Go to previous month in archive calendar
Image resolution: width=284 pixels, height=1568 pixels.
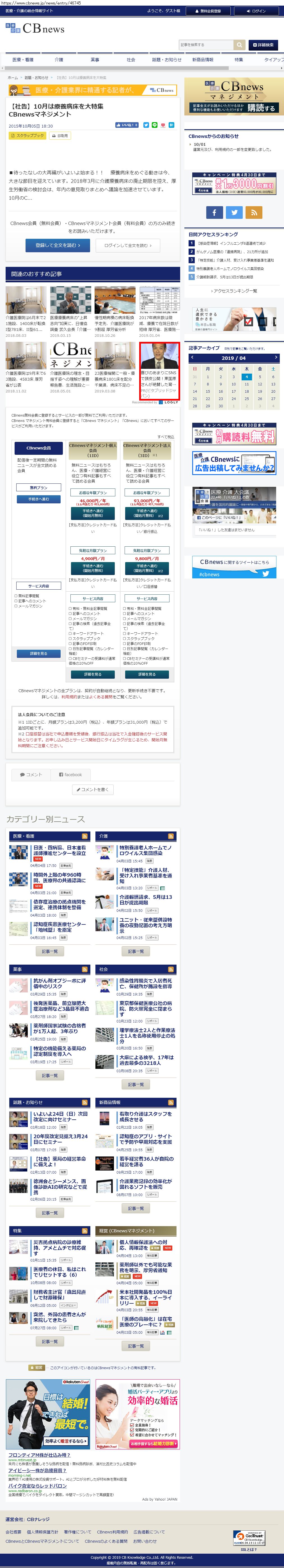point(192,358)
